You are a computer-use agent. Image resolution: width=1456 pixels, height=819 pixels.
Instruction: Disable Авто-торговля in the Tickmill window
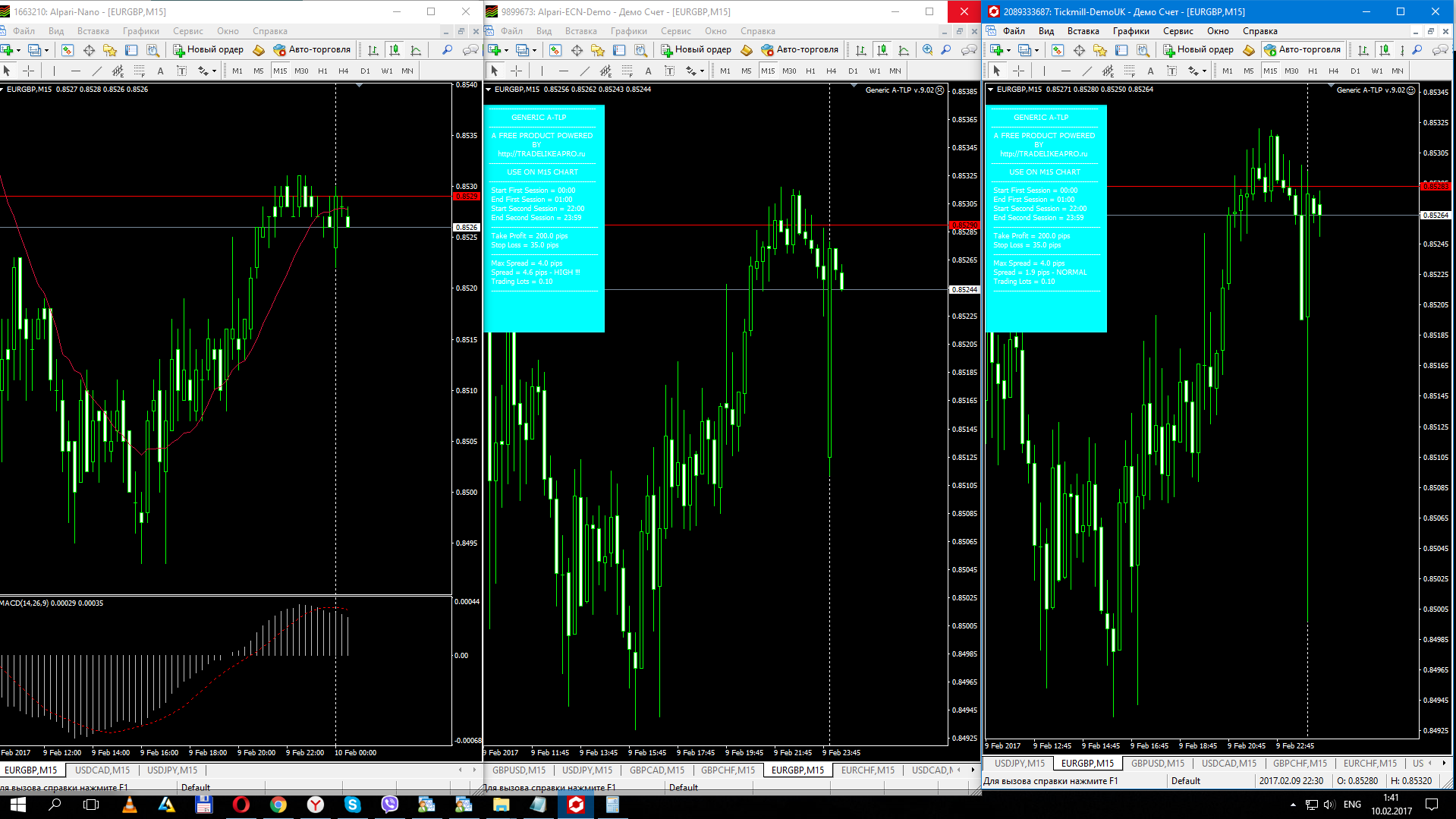[x=1302, y=50]
